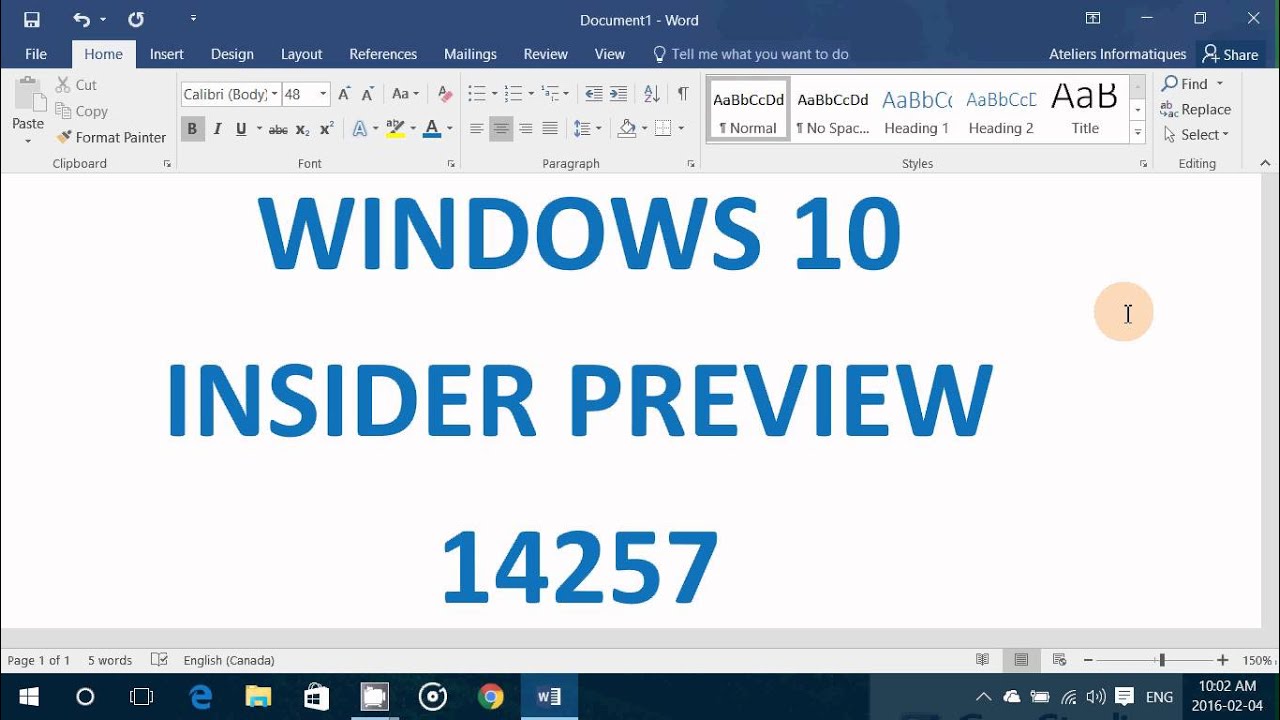This screenshot has width=1280, height=720.
Task: Apply bullet list
Action: [476, 94]
